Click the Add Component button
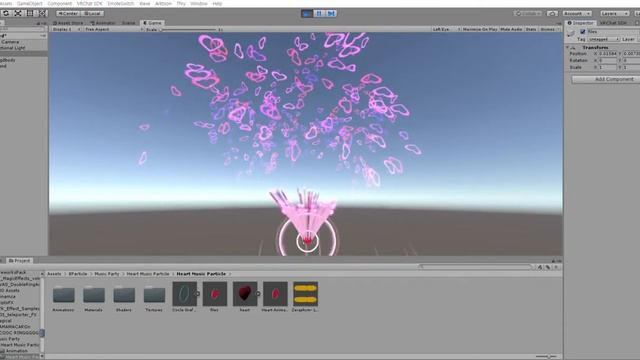 [x=607, y=79]
